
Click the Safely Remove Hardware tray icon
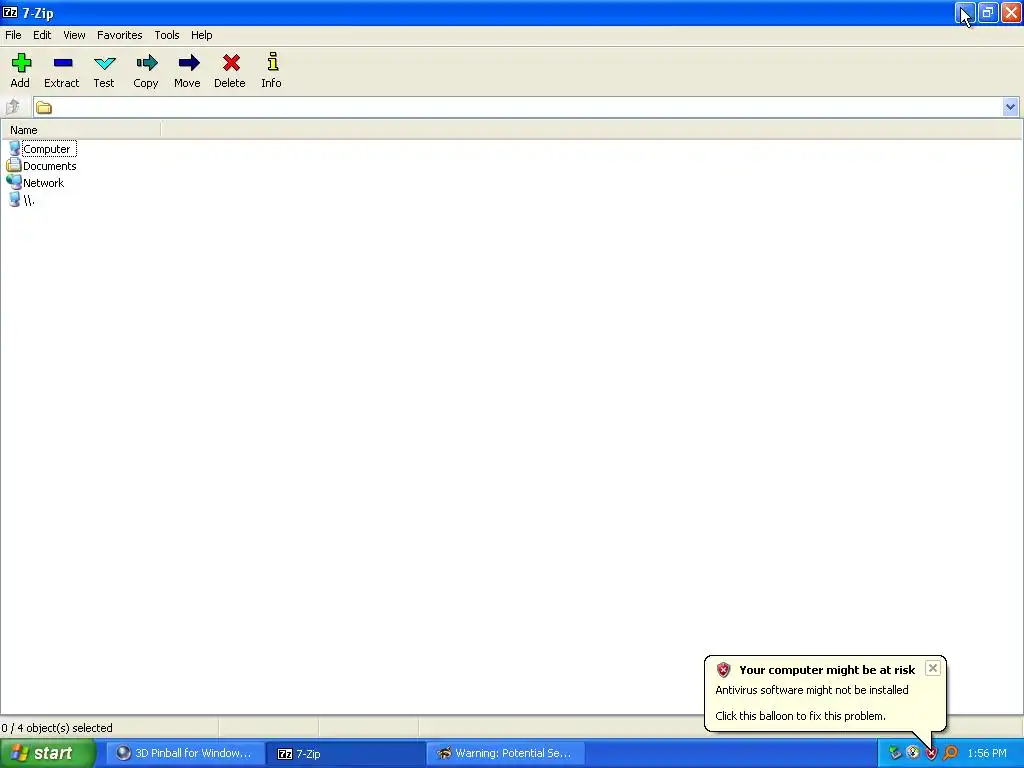[x=895, y=753]
